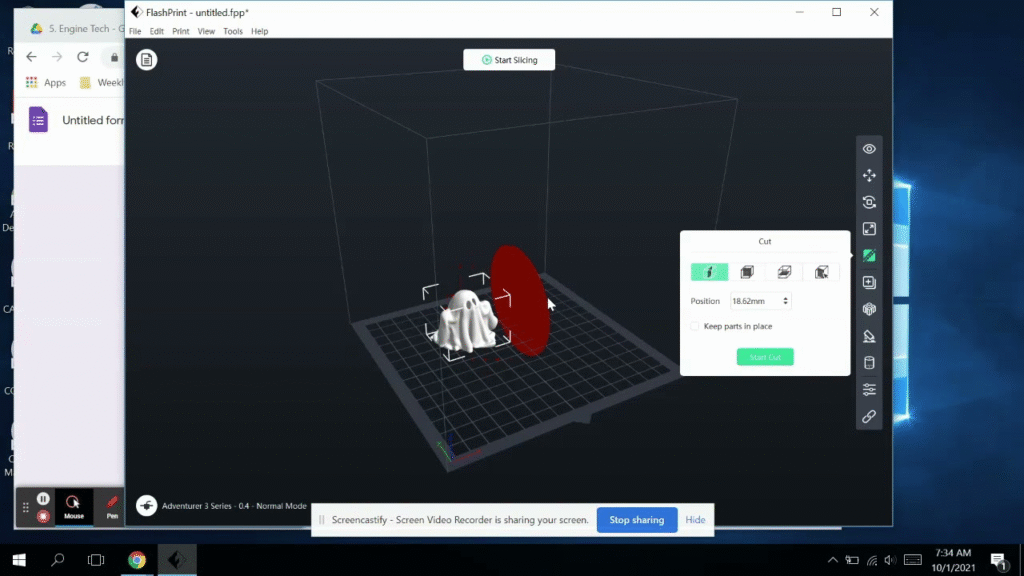Select the Move tool in right toolbar
This screenshot has height=576, width=1024.
(869, 176)
